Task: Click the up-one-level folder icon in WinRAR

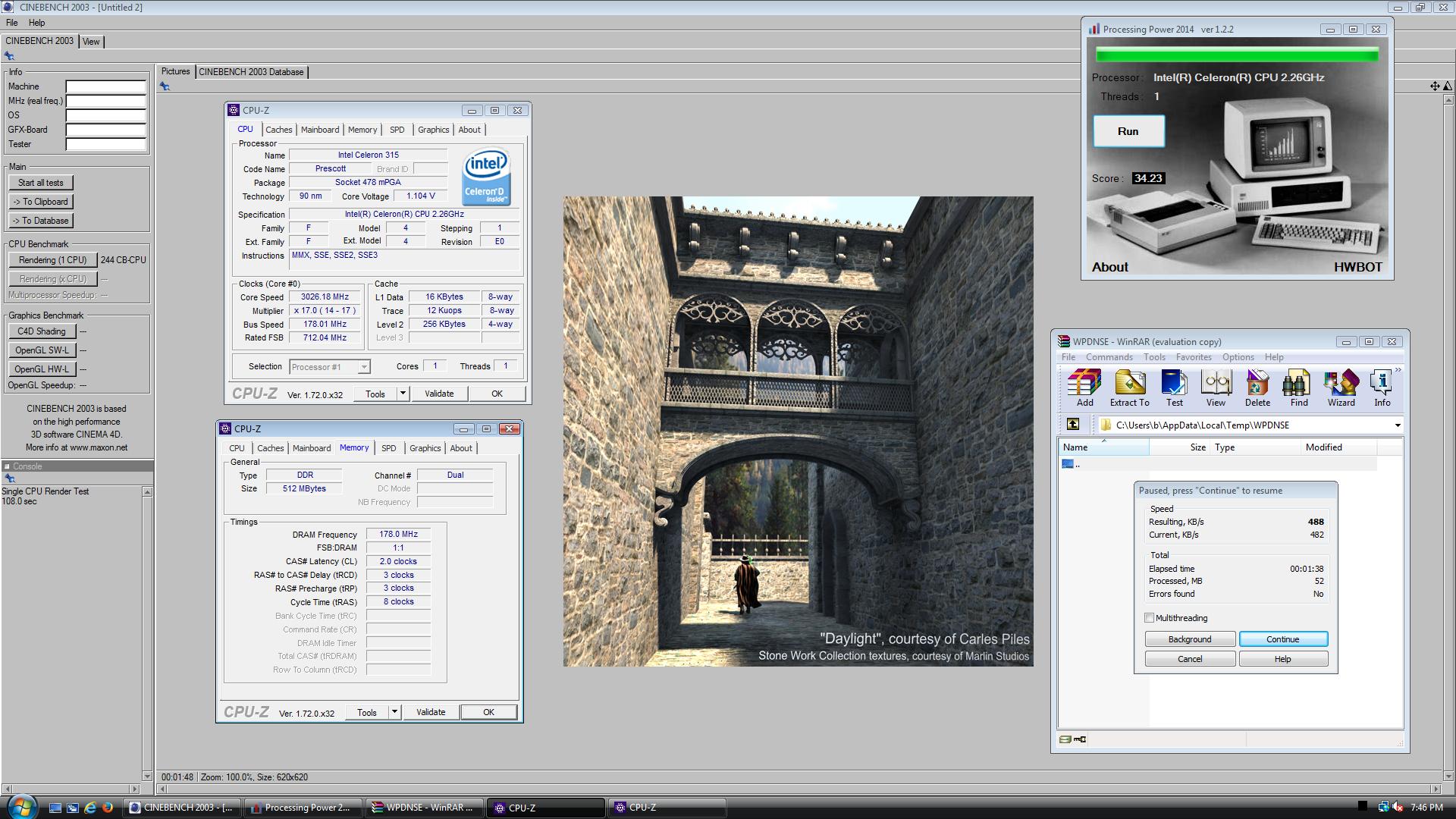Action: point(1072,425)
